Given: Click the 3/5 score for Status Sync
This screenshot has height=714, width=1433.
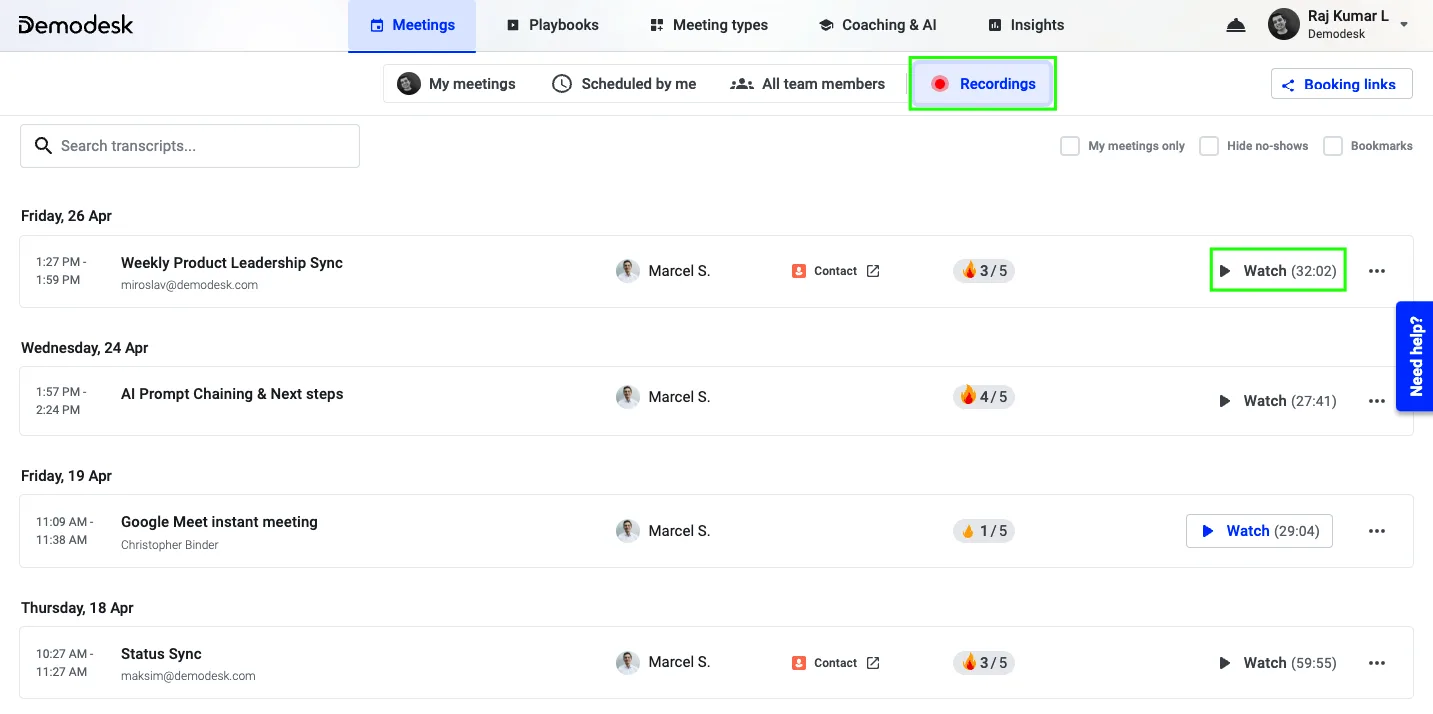Looking at the screenshot, I should (984, 663).
